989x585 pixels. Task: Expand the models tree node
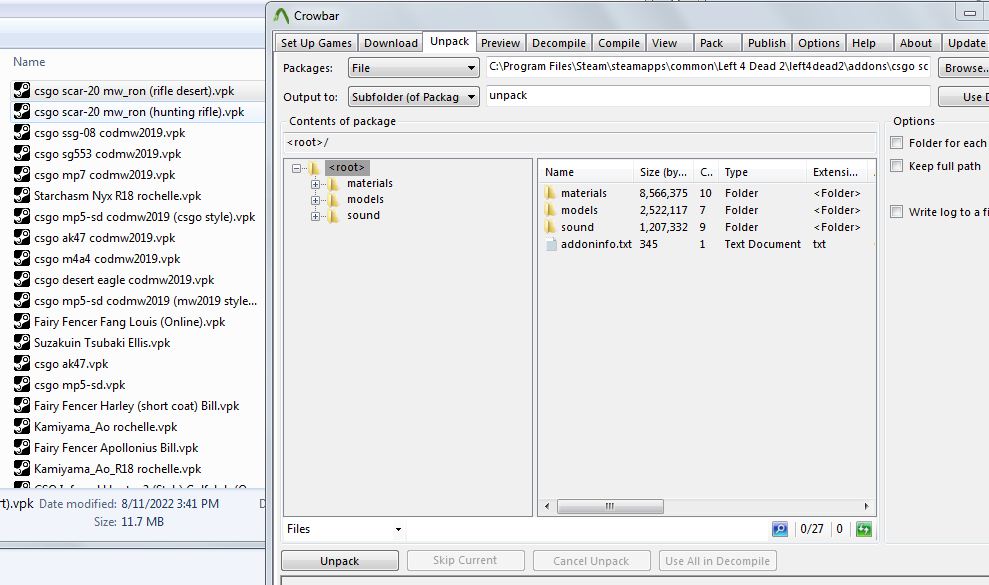coord(315,200)
